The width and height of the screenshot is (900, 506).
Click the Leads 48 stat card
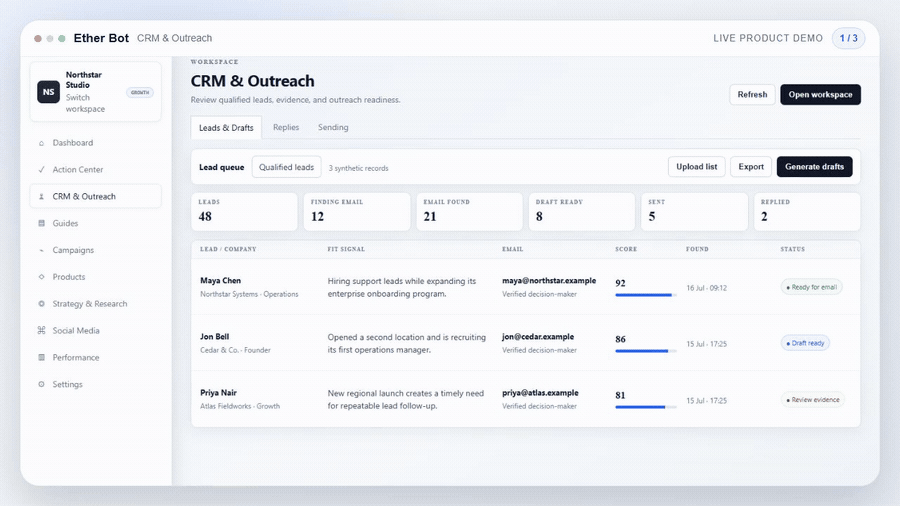(x=245, y=212)
